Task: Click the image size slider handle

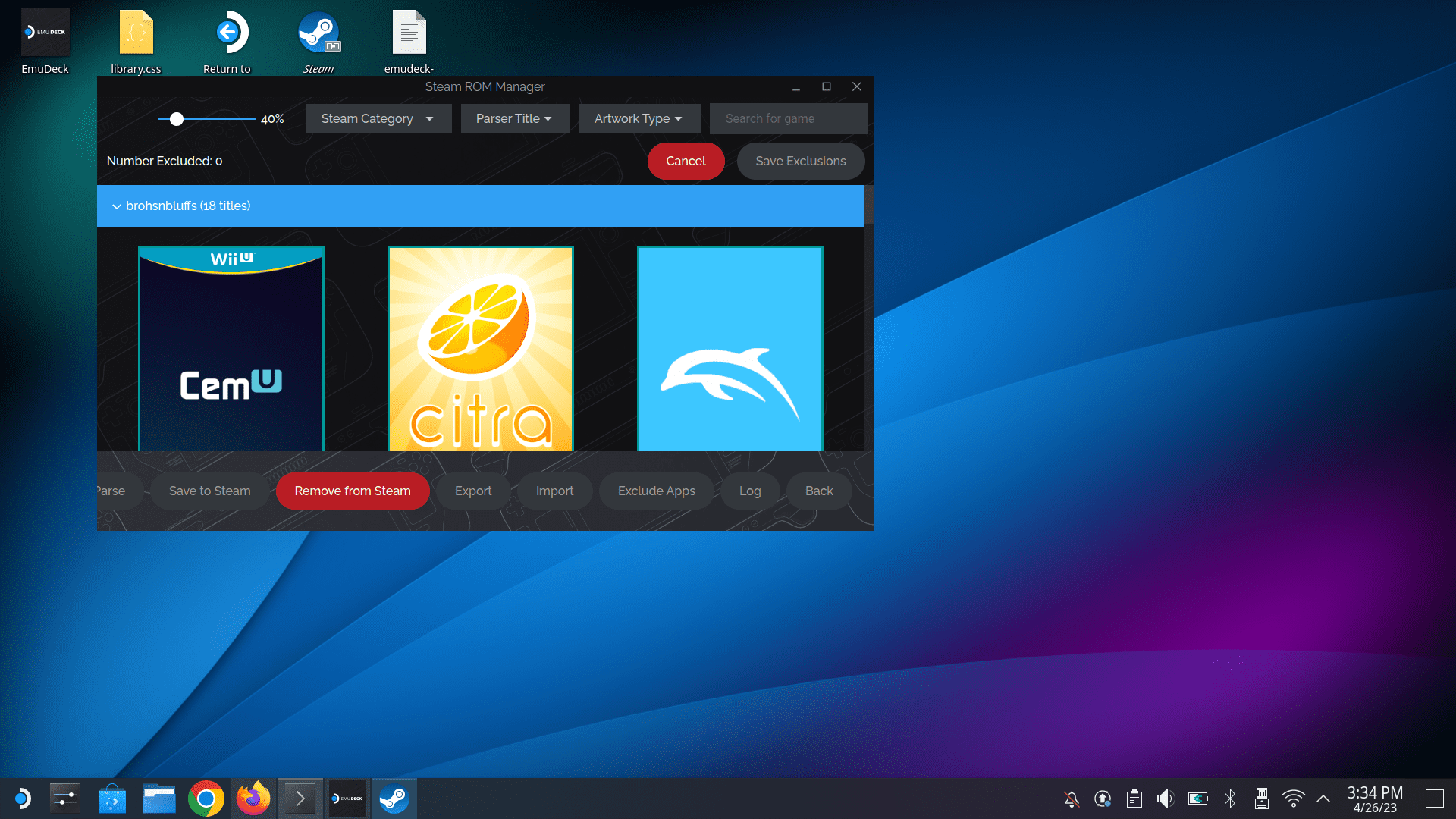Action: (x=177, y=119)
